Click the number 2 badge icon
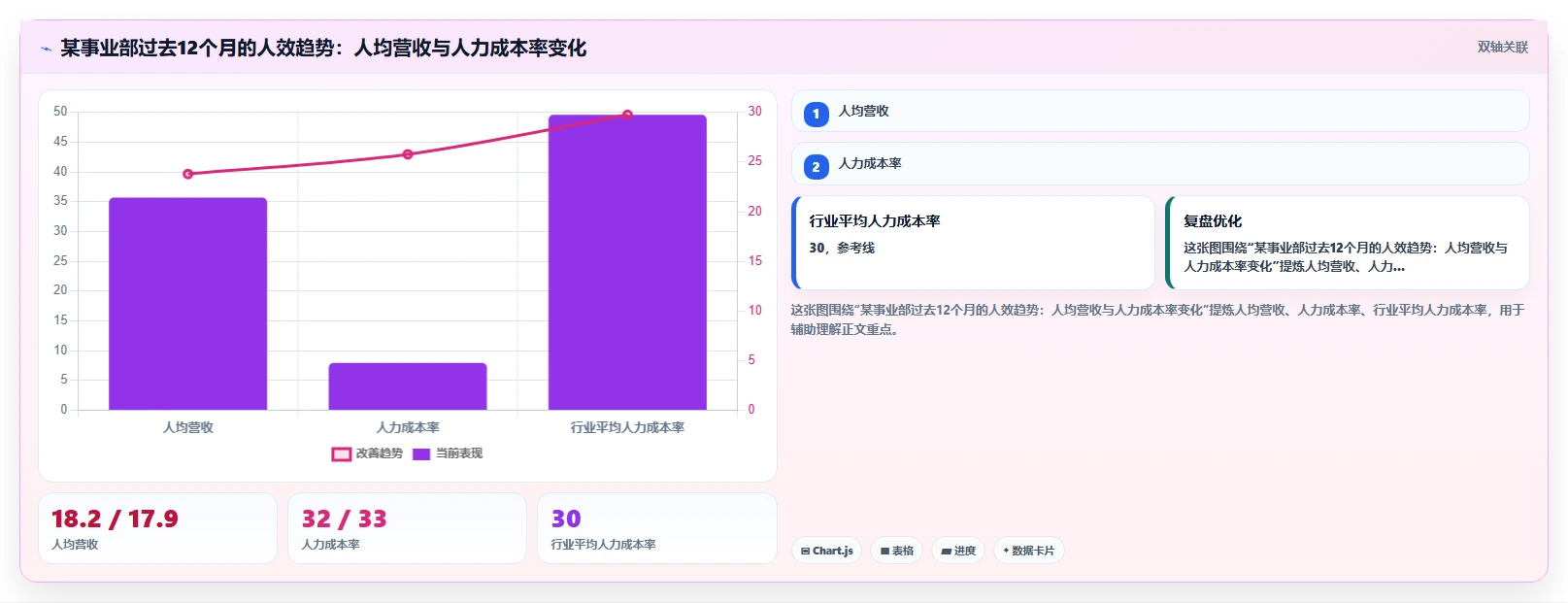1568x603 pixels. pyautogui.click(x=816, y=167)
